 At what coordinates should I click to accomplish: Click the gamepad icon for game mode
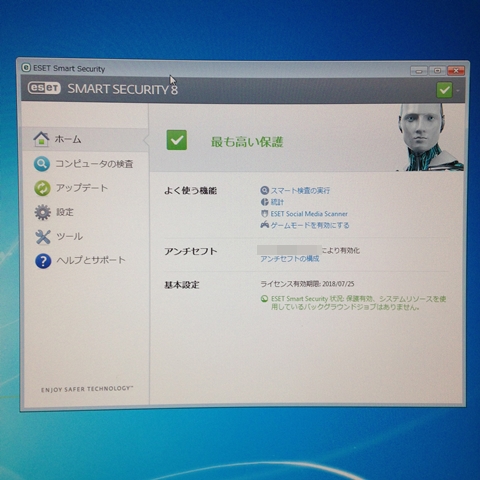tap(265, 225)
